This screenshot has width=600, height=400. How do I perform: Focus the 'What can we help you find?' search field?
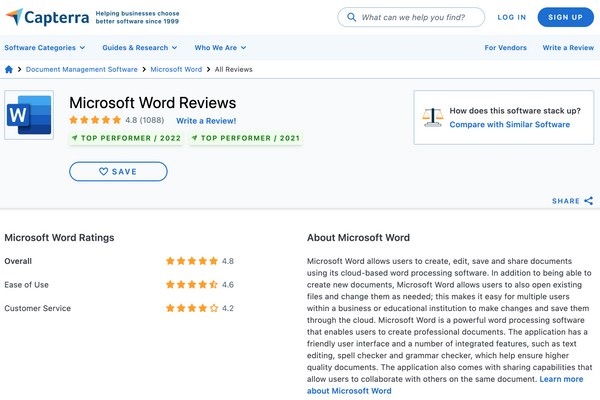click(x=411, y=17)
